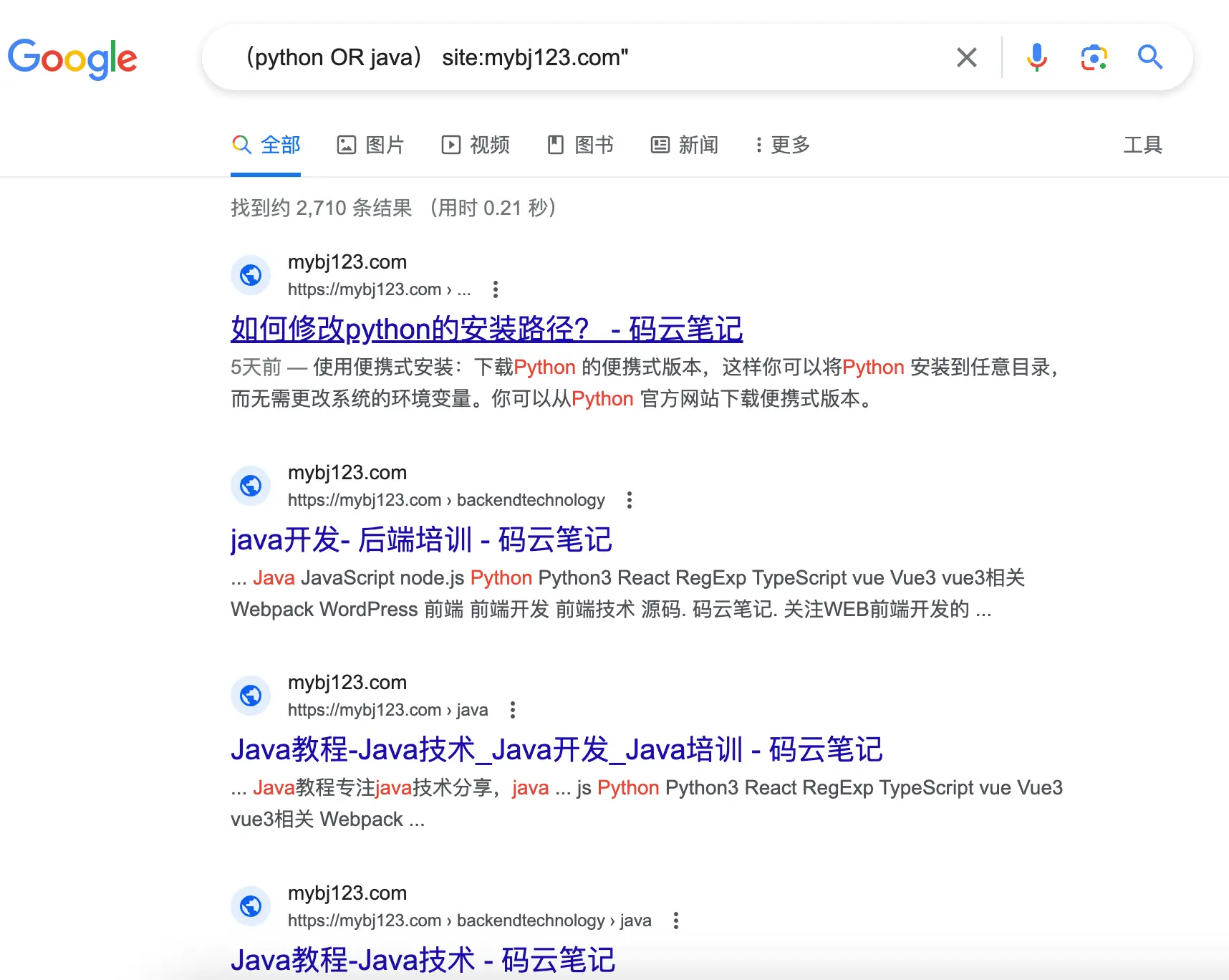The height and width of the screenshot is (980, 1229).
Task: Click the globe favicon beside the Java教程 result
Action: 250,696
